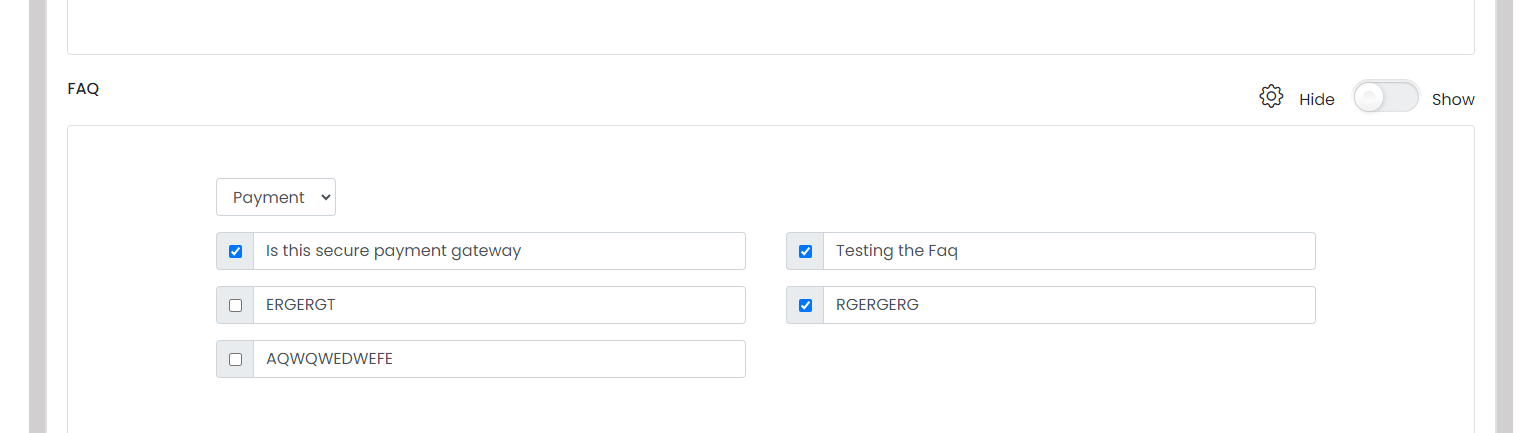Click the gray strip on the right edge

coord(1503,216)
